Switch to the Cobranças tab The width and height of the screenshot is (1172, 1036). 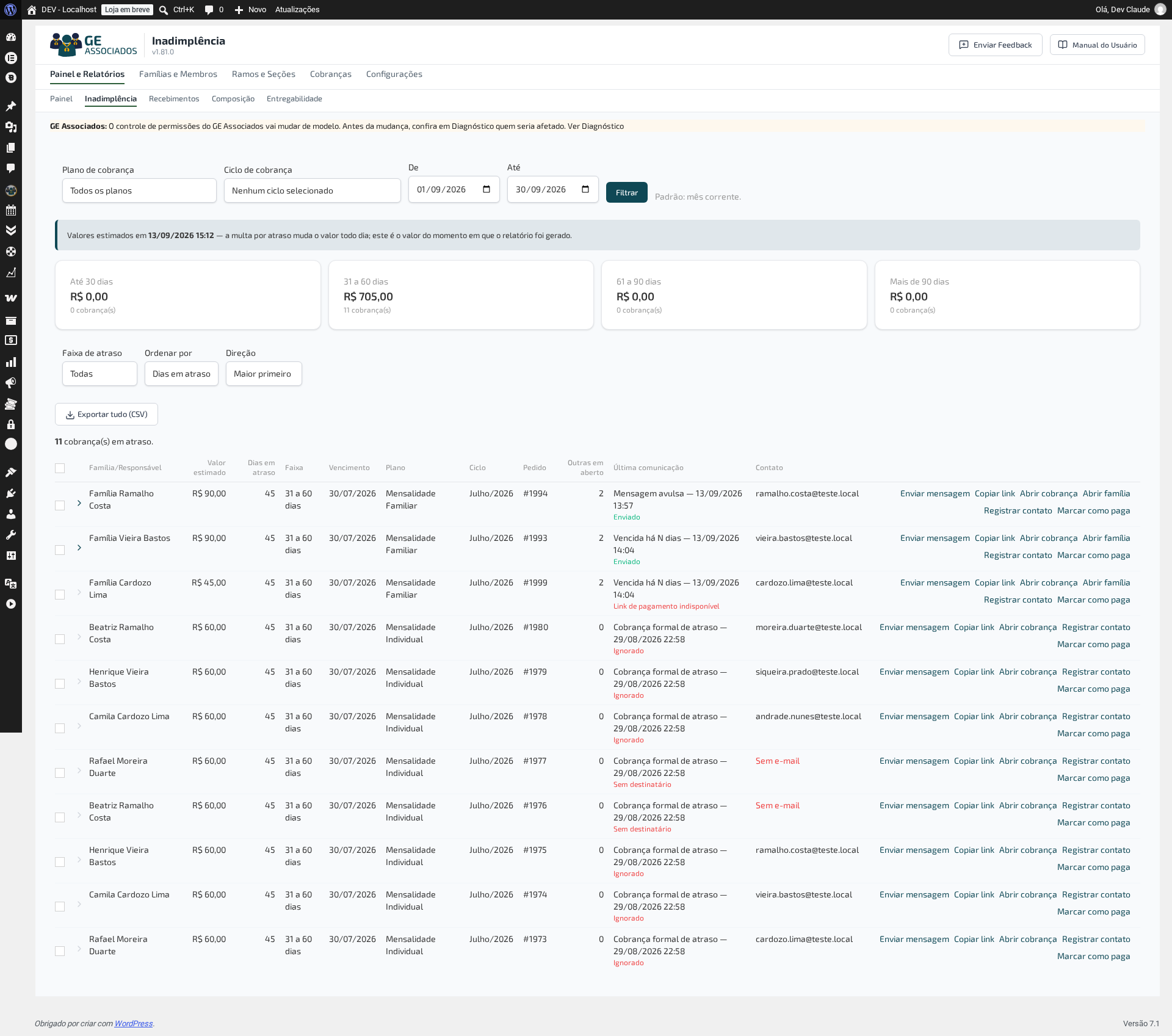tap(331, 74)
